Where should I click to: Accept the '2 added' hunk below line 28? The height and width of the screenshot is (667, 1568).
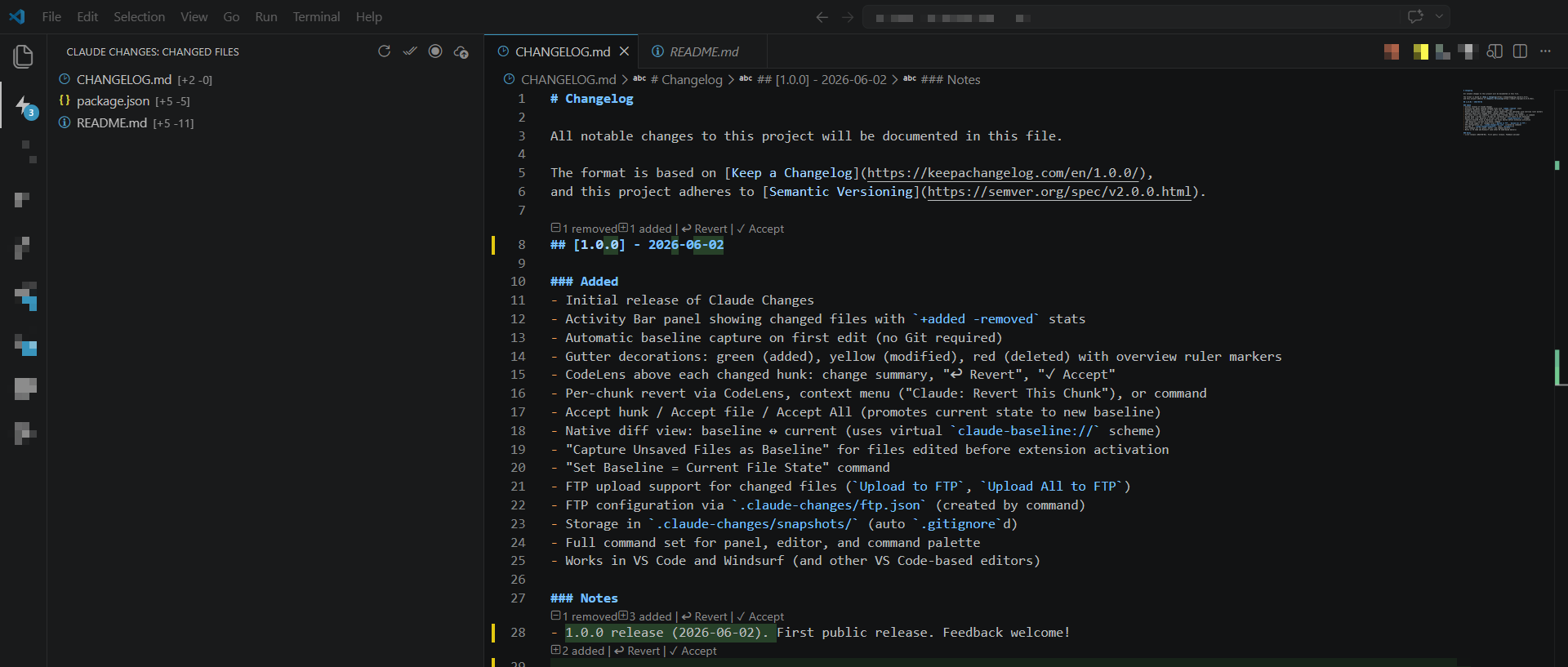693,651
